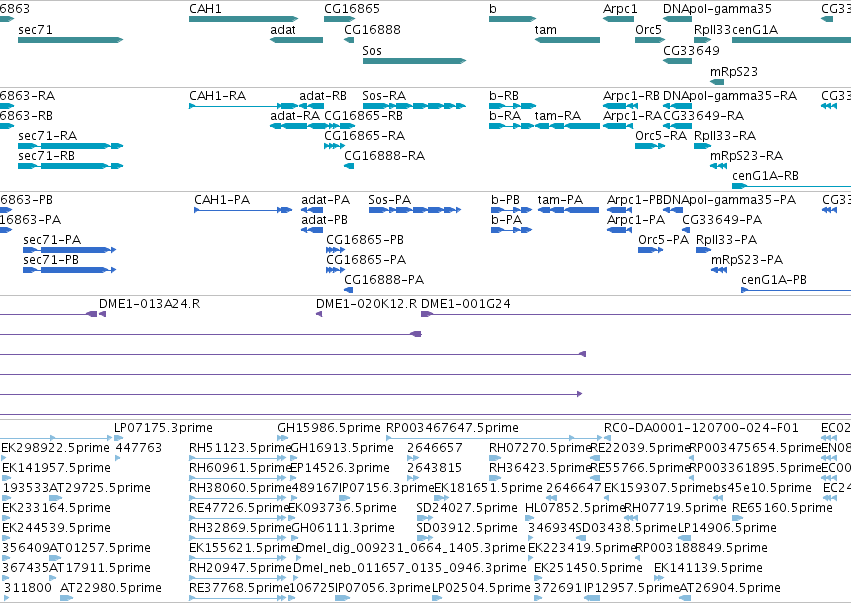The width and height of the screenshot is (851, 603).
Task: Click the cenG1A gene label
Action: coord(755,29)
